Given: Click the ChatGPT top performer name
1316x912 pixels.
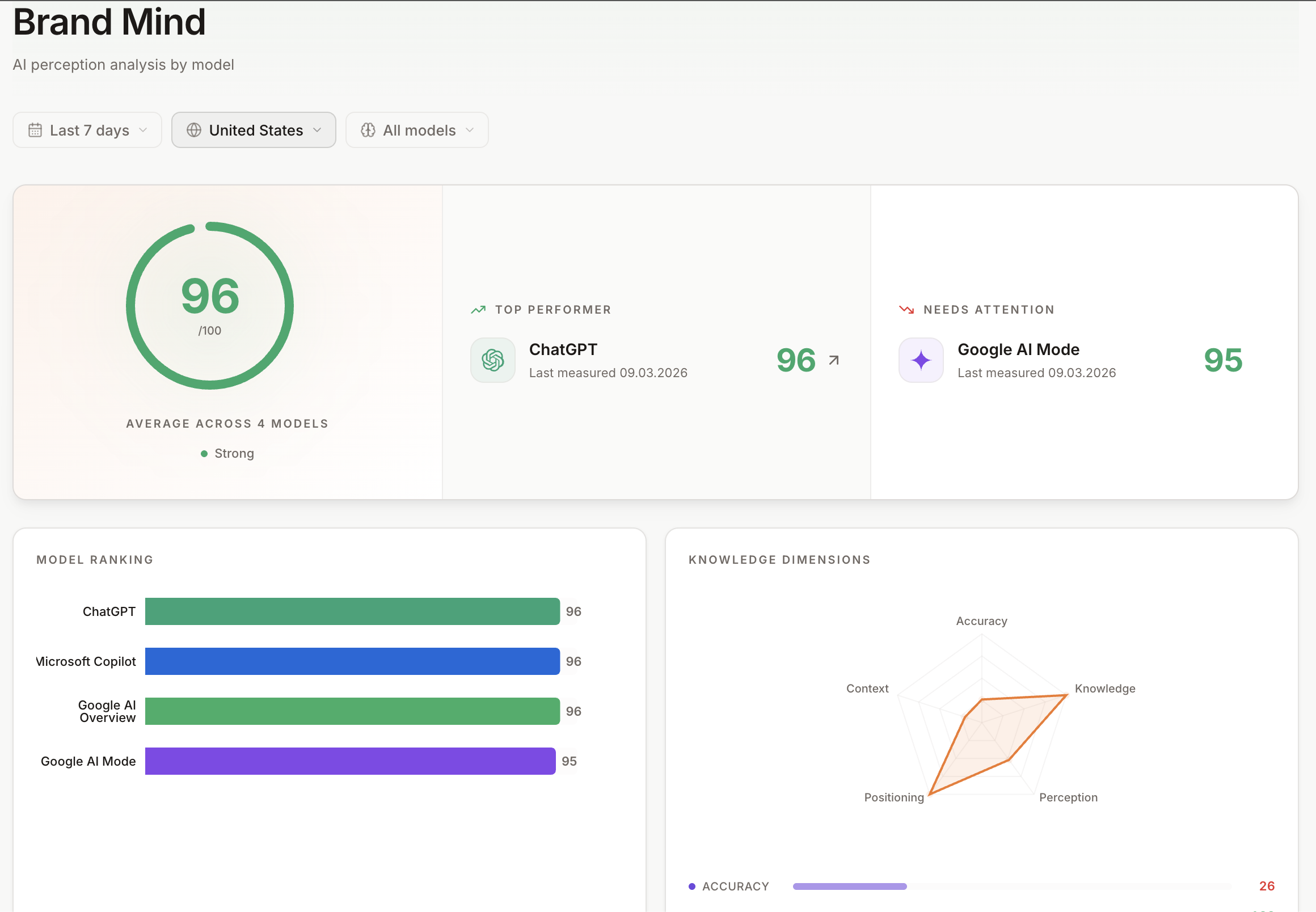Looking at the screenshot, I should pyautogui.click(x=563, y=349).
